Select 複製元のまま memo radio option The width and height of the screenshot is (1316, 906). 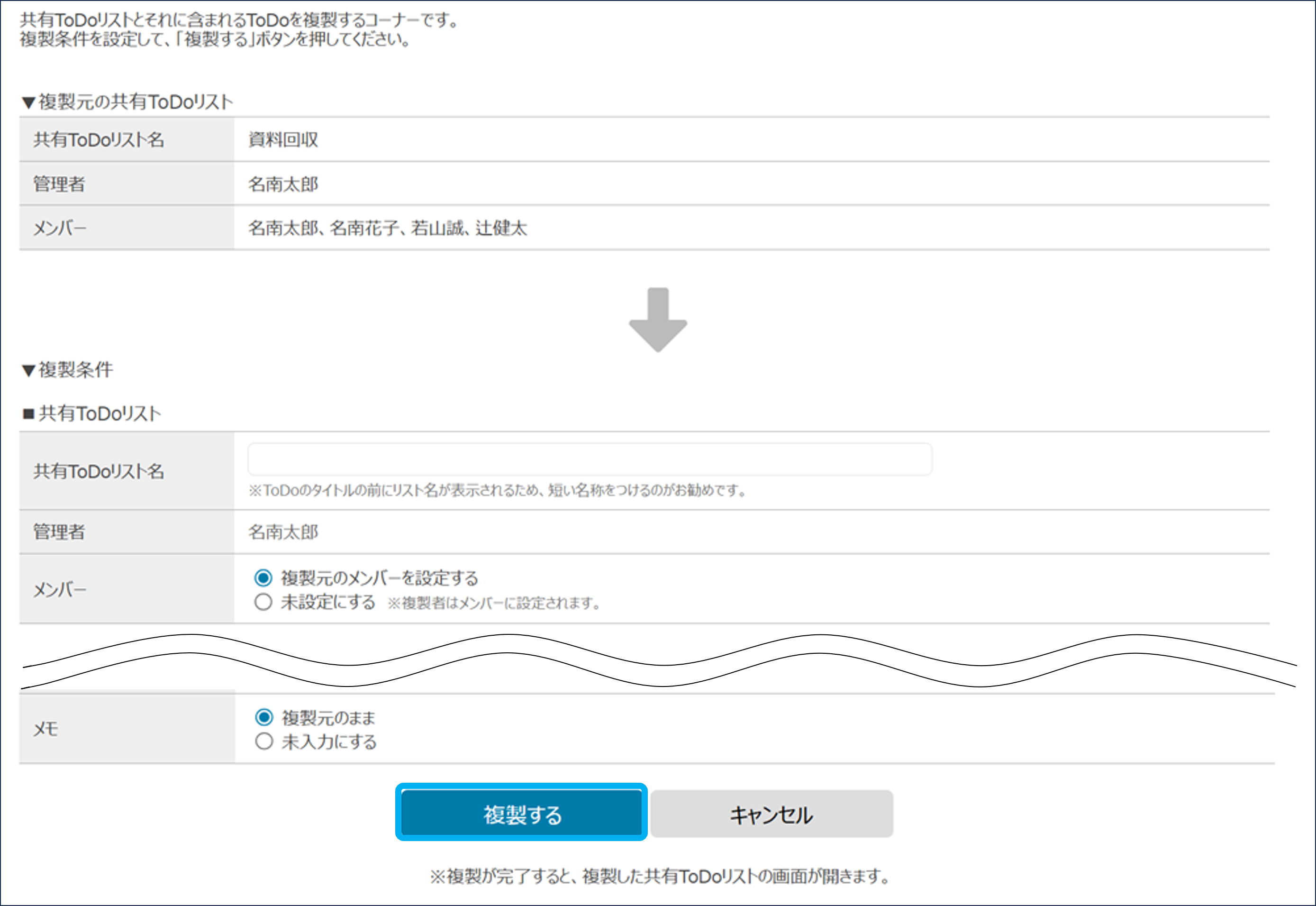(264, 717)
